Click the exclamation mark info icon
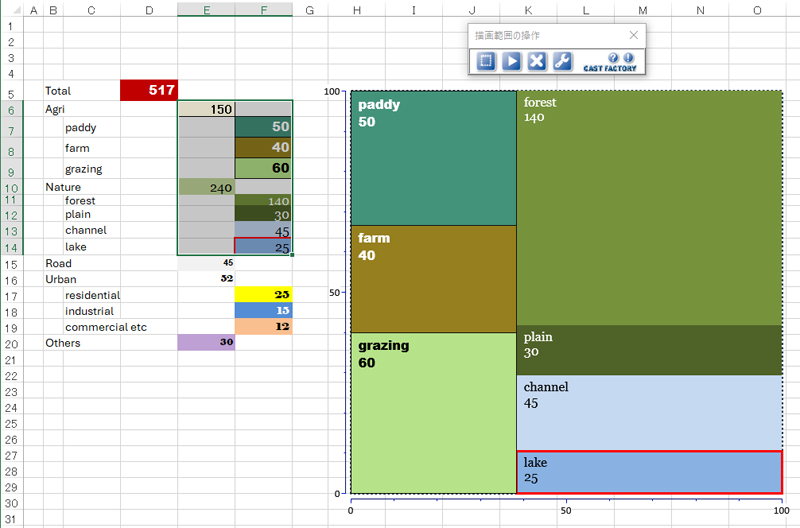The image size is (800, 528). [x=628, y=57]
